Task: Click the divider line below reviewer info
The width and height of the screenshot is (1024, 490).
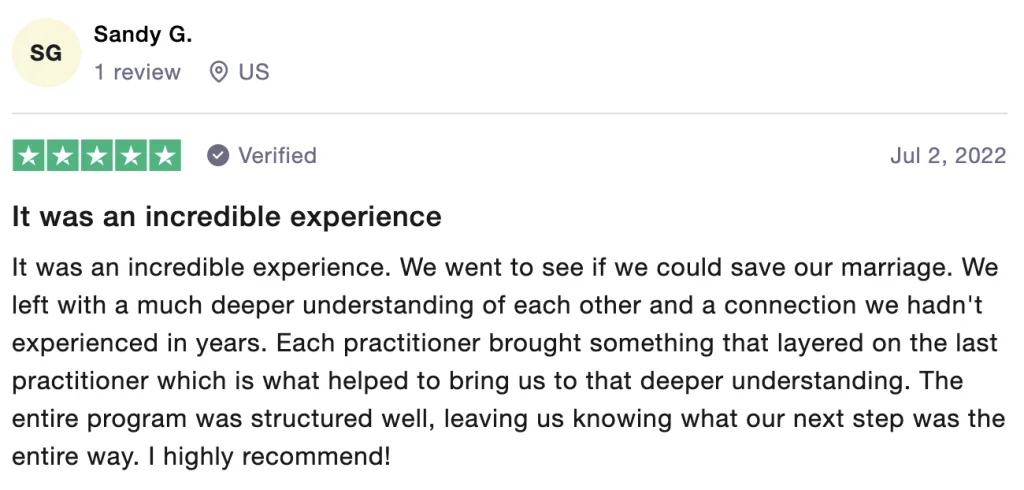Action: tap(512, 113)
